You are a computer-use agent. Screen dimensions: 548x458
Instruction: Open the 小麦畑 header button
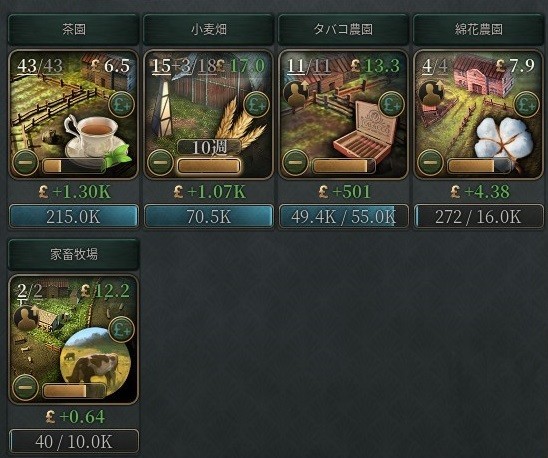click(209, 29)
